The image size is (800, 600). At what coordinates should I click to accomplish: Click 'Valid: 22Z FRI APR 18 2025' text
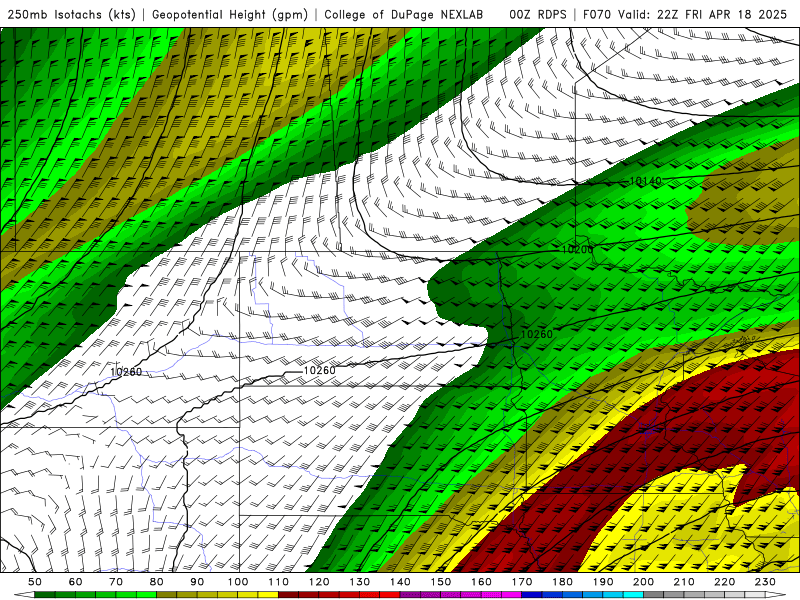coord(703,14)
